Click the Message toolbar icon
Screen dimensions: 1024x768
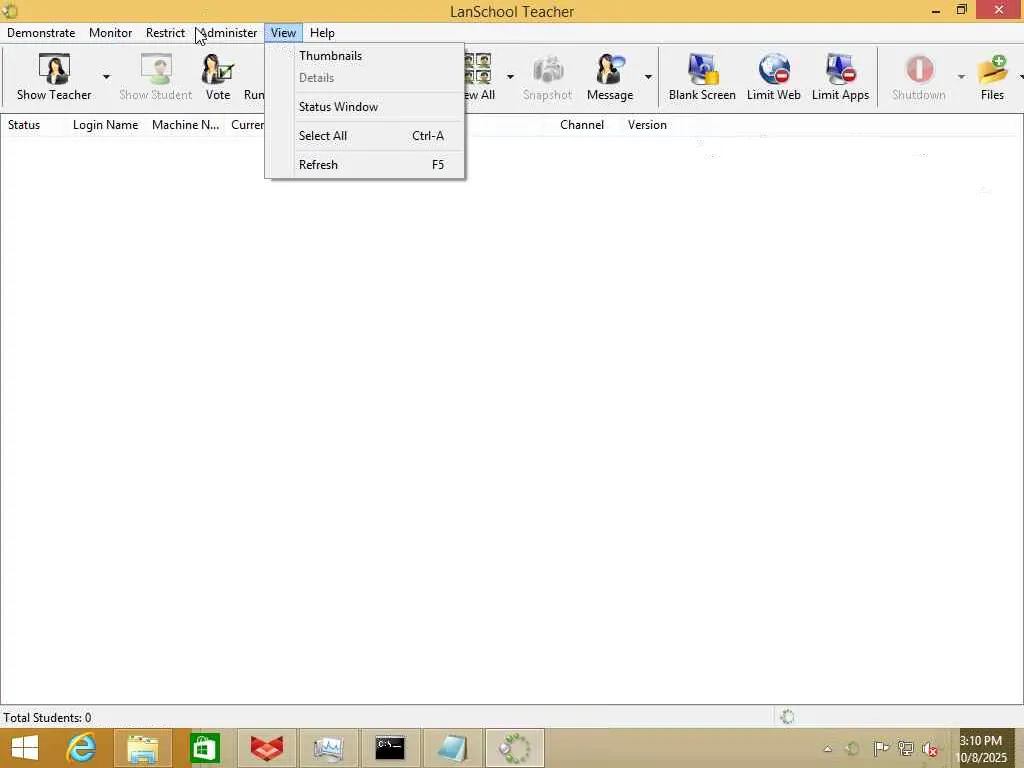click(x=610, y=77)
